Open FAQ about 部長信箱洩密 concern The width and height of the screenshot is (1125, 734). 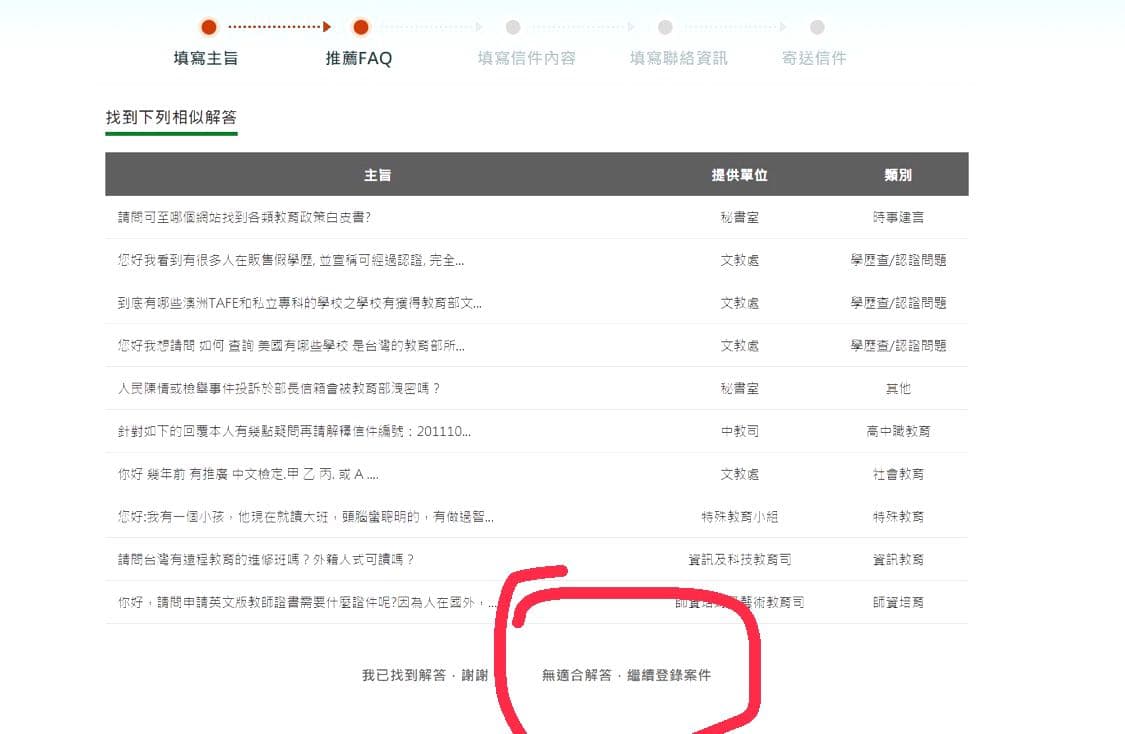[x=279, y=389]
